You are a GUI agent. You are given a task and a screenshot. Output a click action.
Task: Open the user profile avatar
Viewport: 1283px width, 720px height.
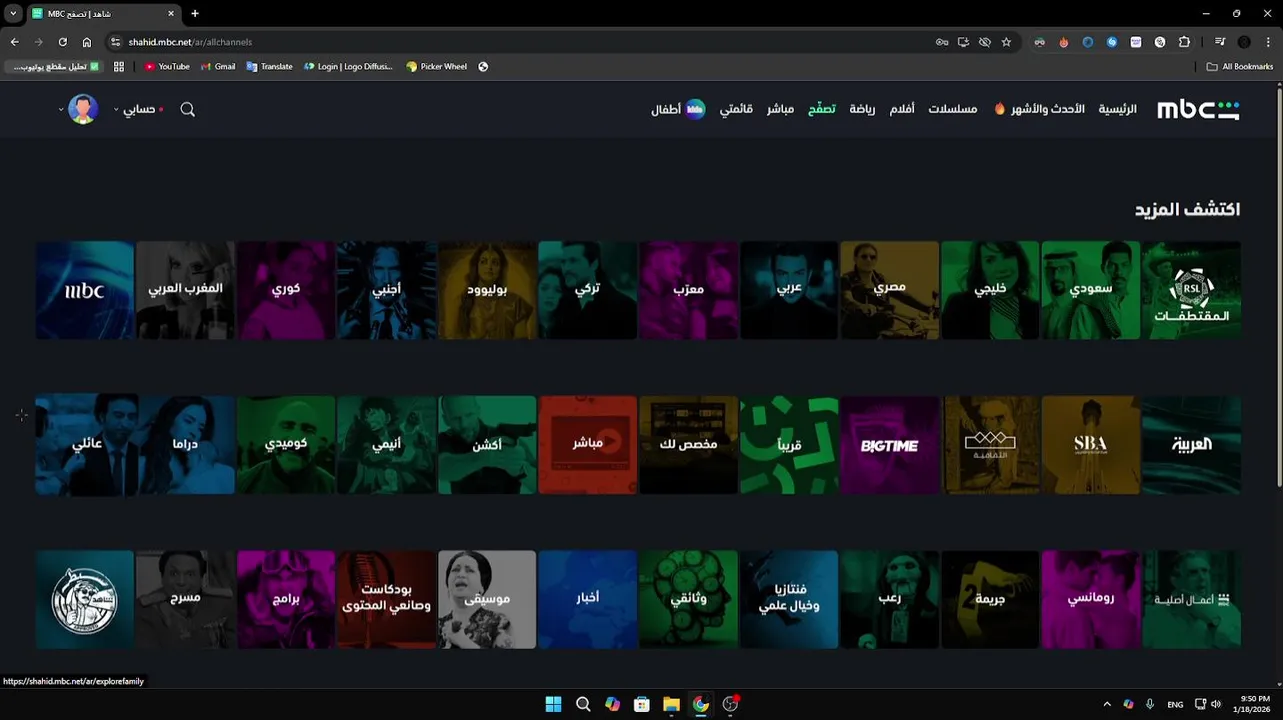point(83,109)
